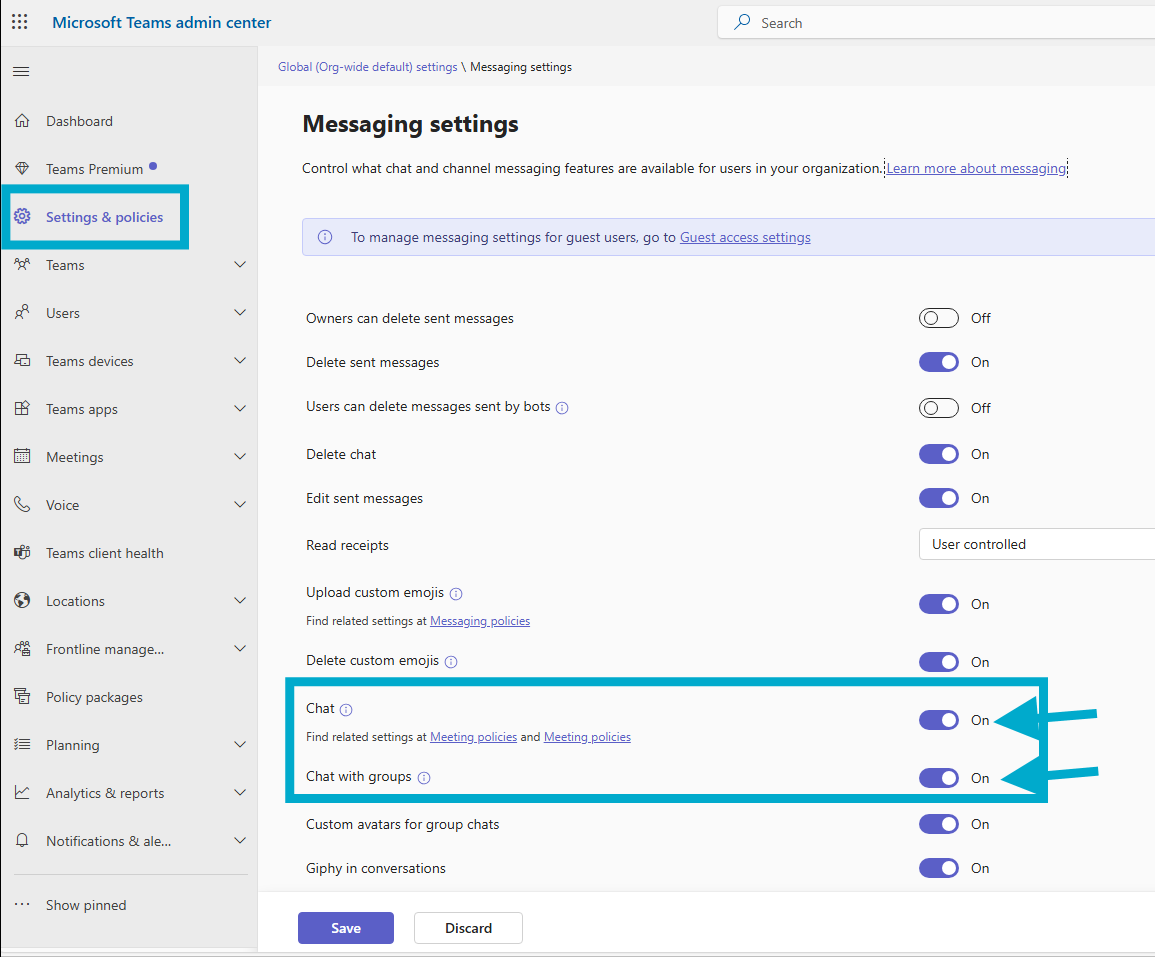The image size is (1155, 957).
Task: Disable the Edit sent messages toggle
Action: point(938,499)
